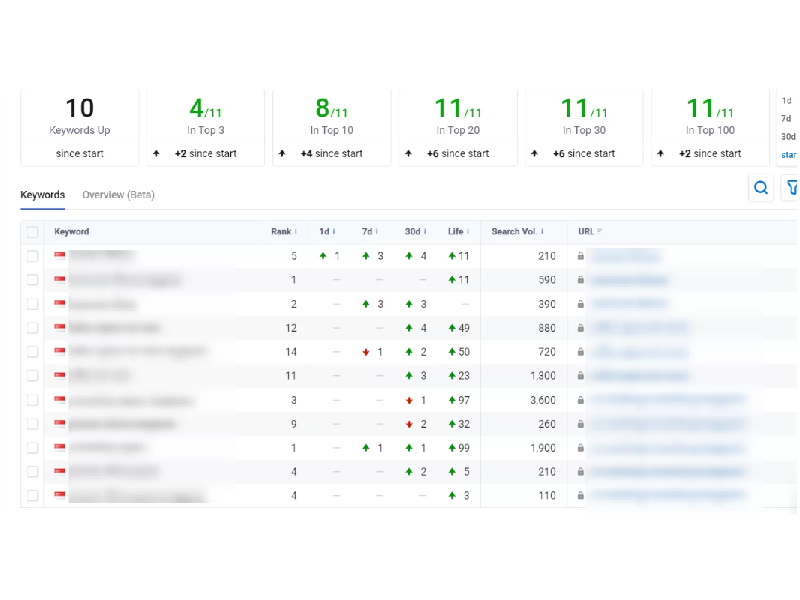Click the green up arrow beside Life value 99

[452, 448]
